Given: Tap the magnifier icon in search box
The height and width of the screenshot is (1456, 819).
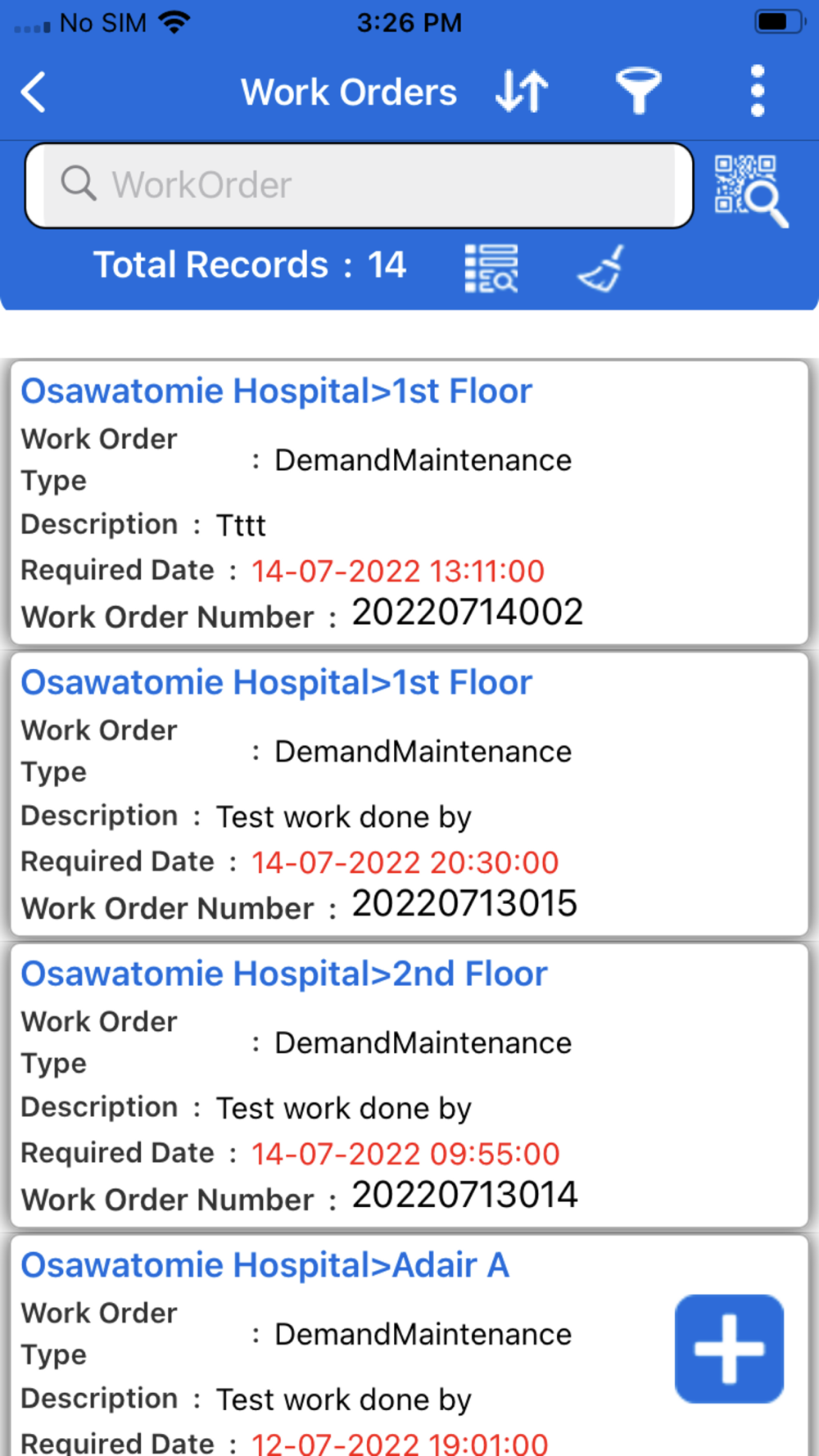Looking at the screenshot, I should (x=79, y=183).
